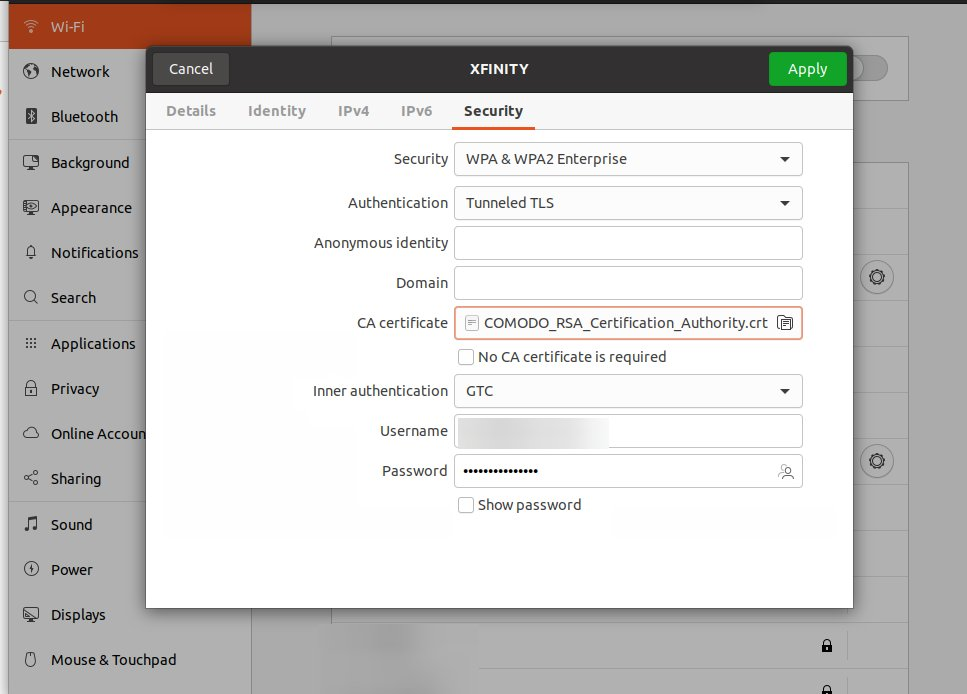
Task: Open Displays settings in sidebar
Action: point(78,614)
